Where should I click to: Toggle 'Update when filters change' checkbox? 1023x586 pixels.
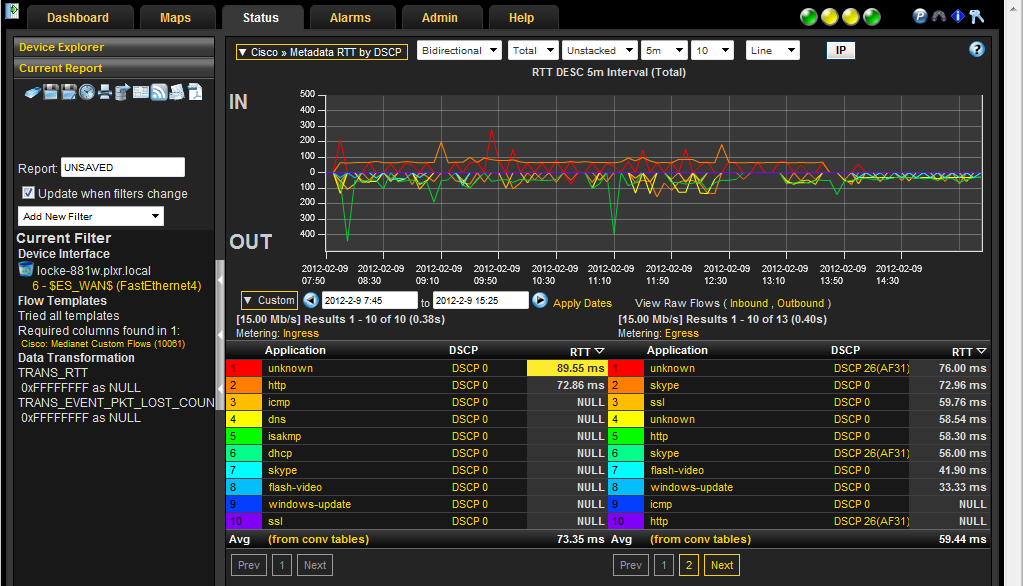(x=29, y=193)
